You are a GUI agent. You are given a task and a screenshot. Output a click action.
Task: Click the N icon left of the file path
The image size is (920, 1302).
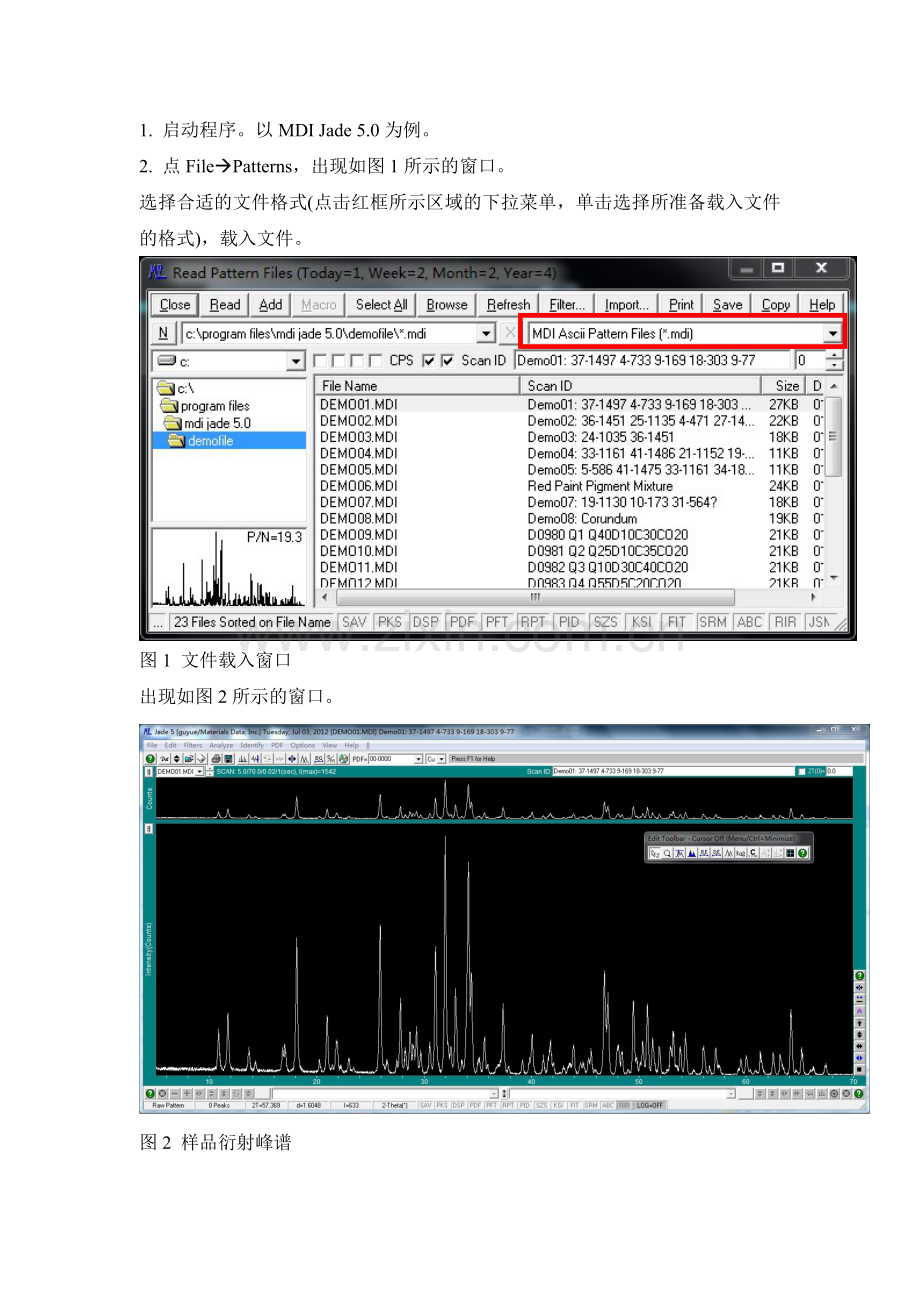(x=163, y=332)
